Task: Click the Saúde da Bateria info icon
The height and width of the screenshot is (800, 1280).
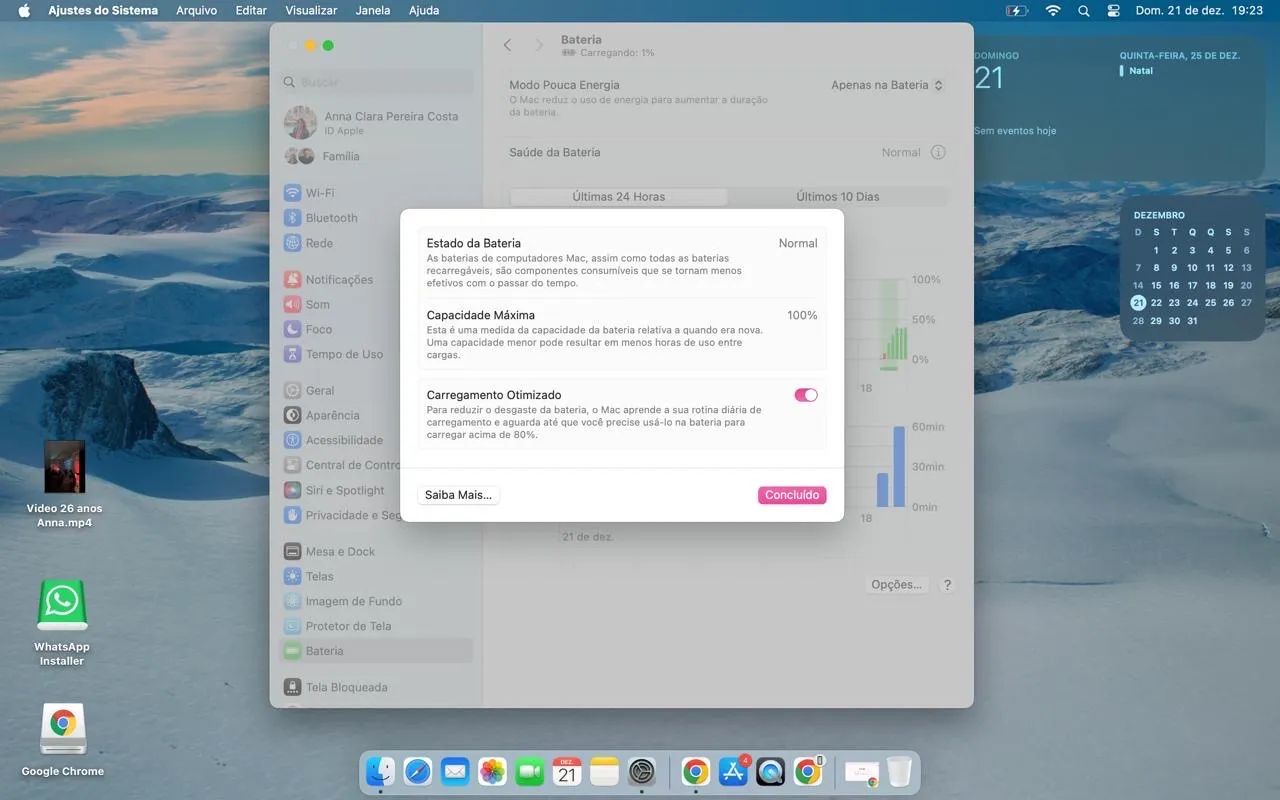Action: [x=938, y=153]
